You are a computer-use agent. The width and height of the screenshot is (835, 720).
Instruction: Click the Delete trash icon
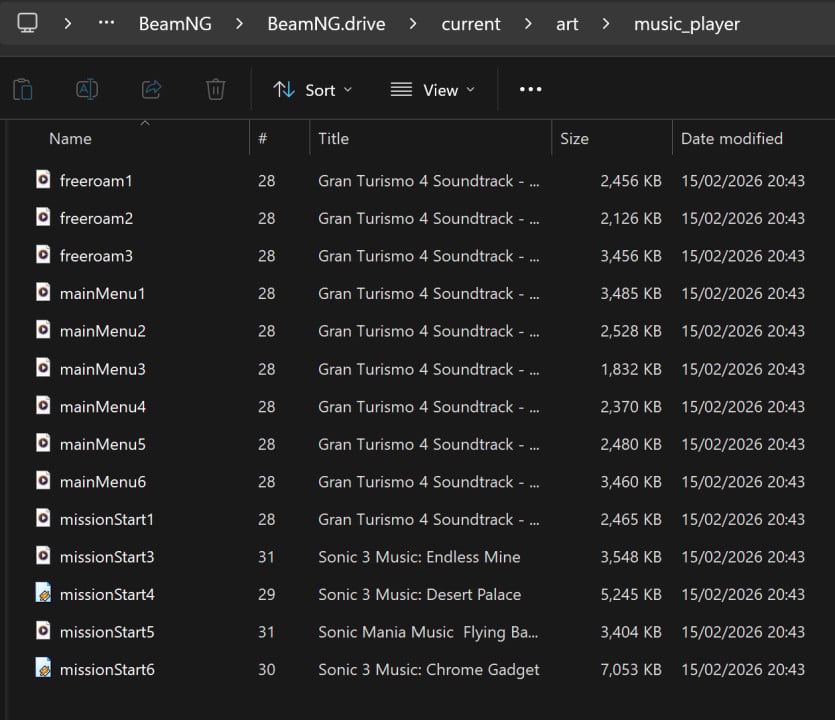point(216,89)
